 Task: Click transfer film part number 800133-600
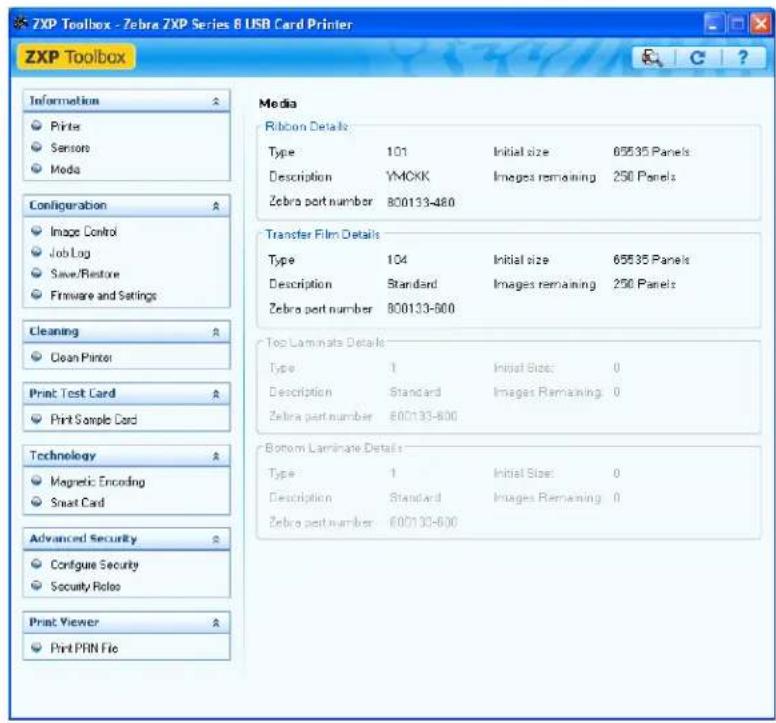tap(421, 309)
